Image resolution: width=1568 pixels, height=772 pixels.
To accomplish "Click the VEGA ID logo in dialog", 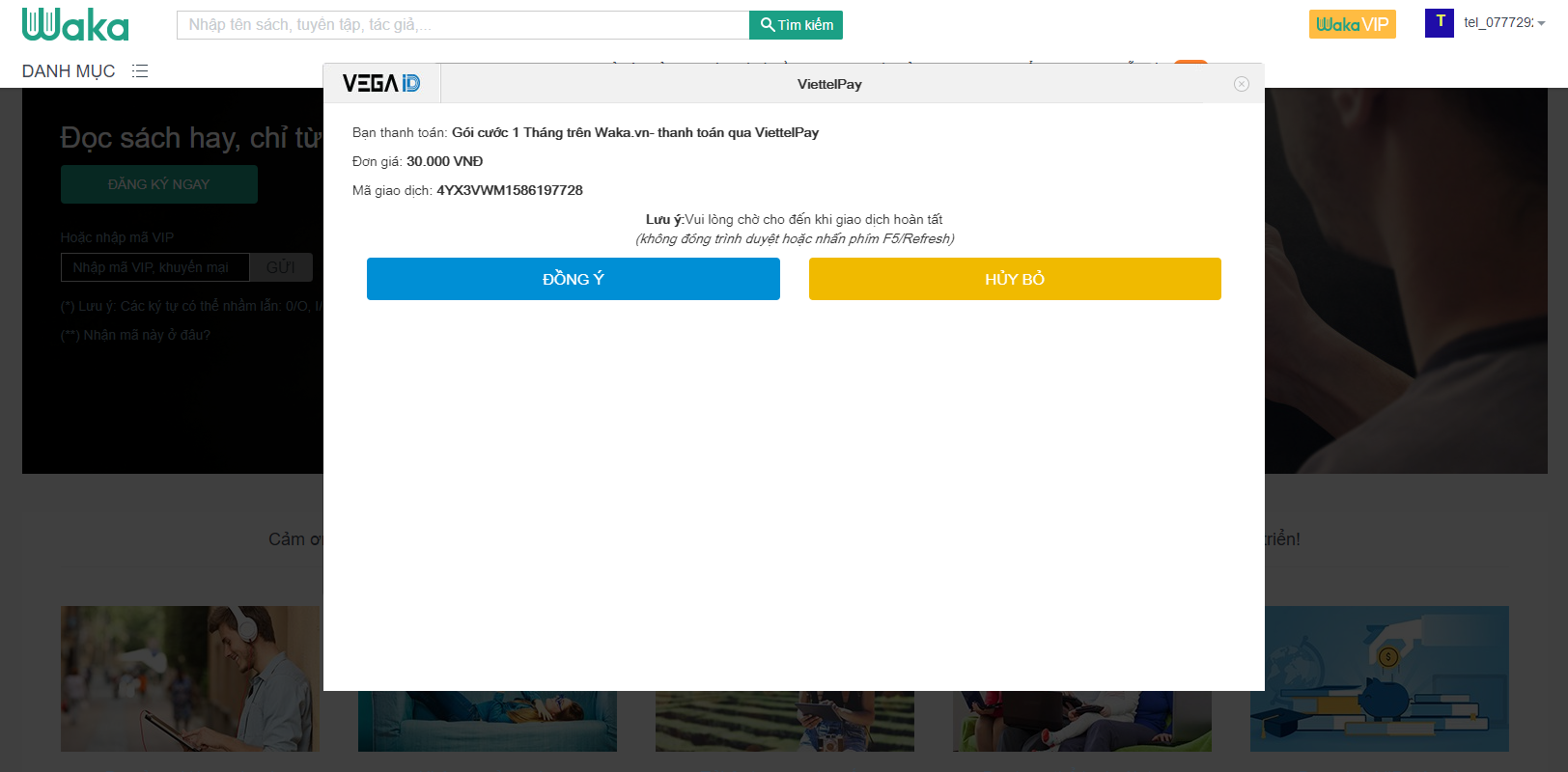I will [x=381, y=84].
